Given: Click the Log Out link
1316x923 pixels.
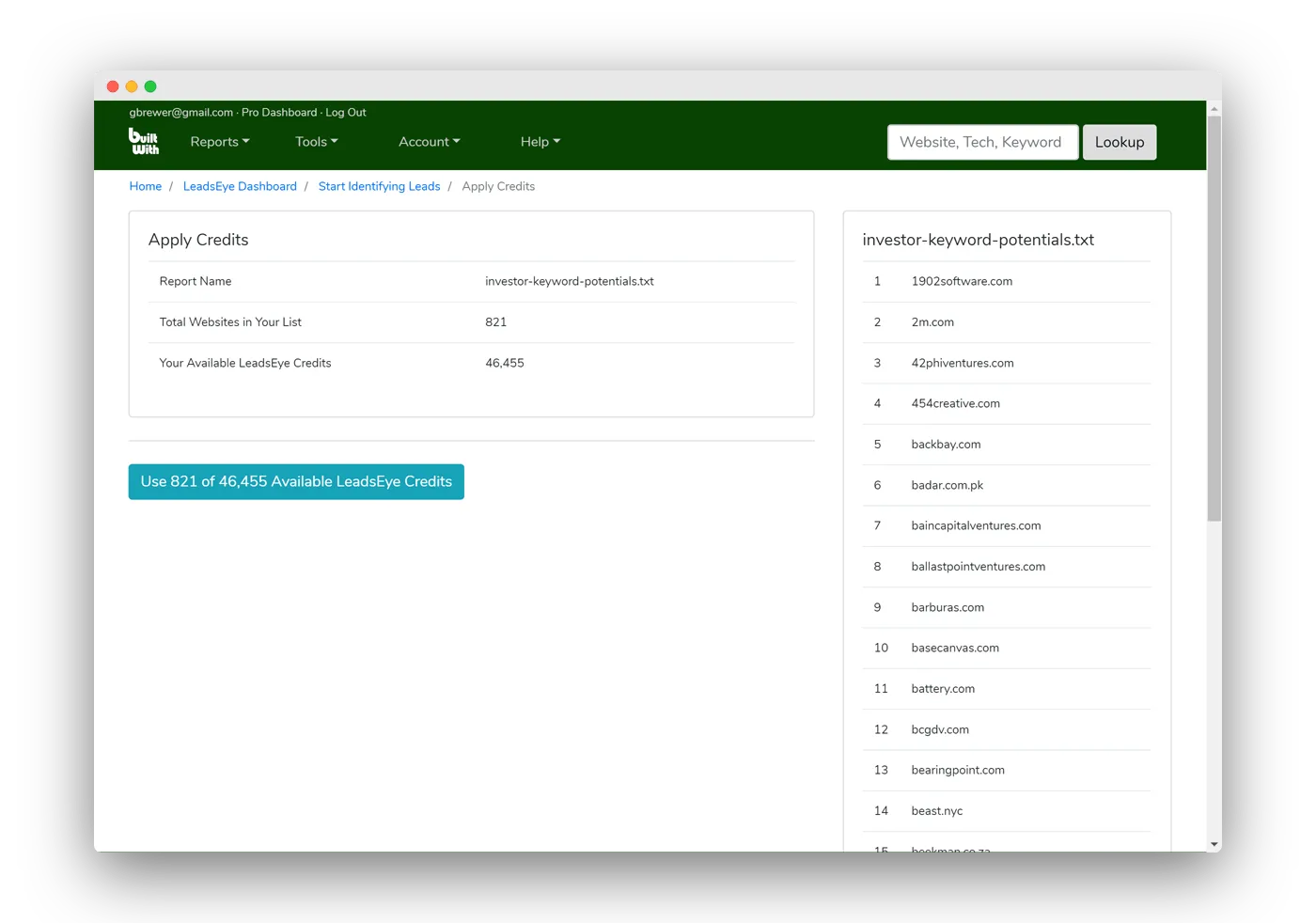Looking at the screenshot, I should 346,112.
